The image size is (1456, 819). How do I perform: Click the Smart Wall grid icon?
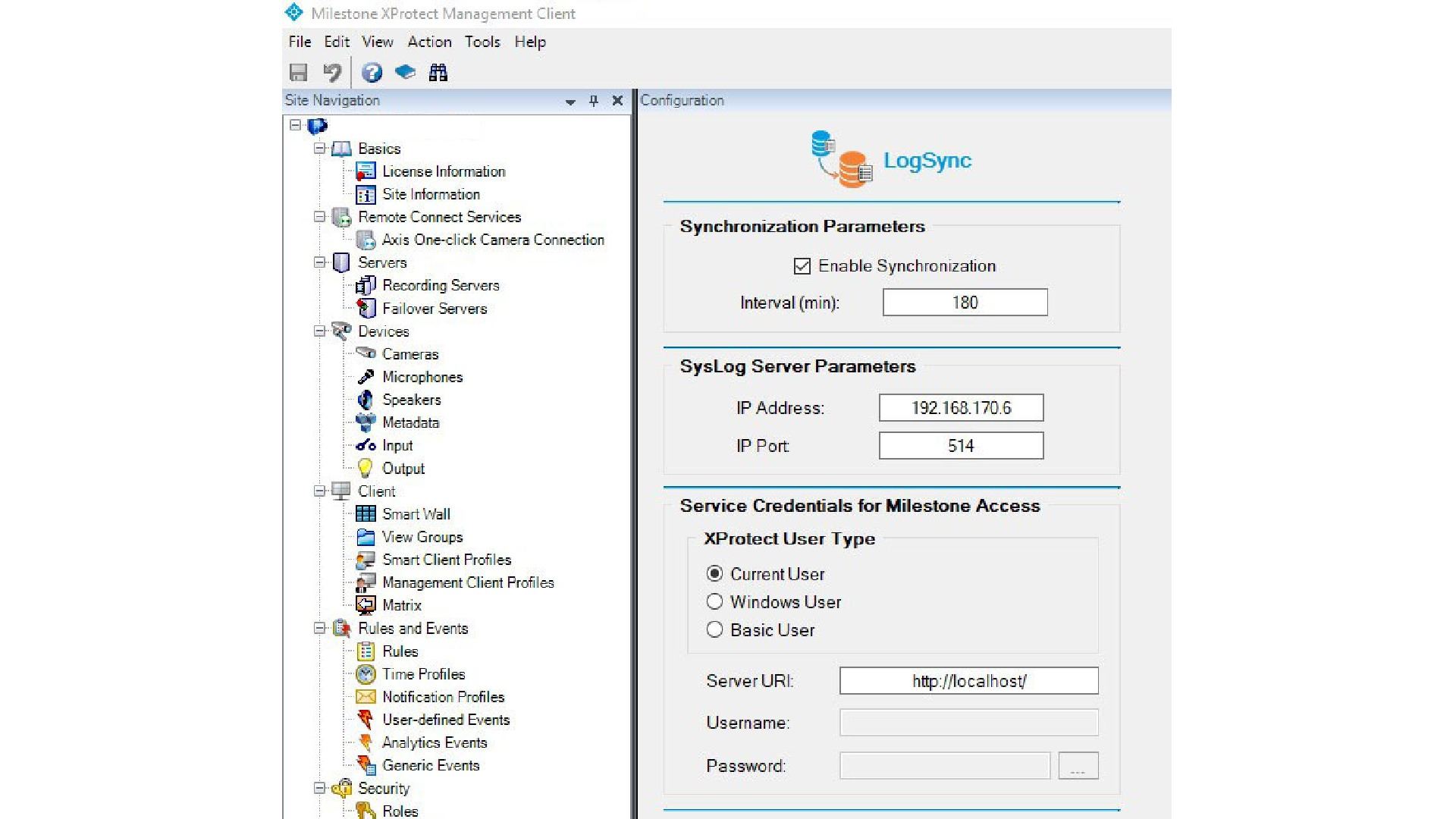pyautogui.click(x=366, y=514)
